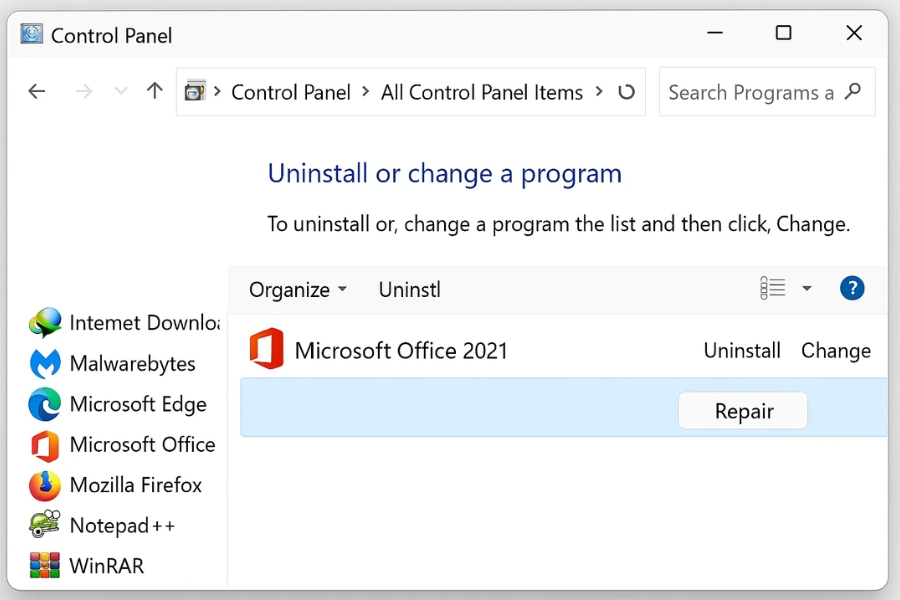Go up one level with up arrow

coord(154,92)
